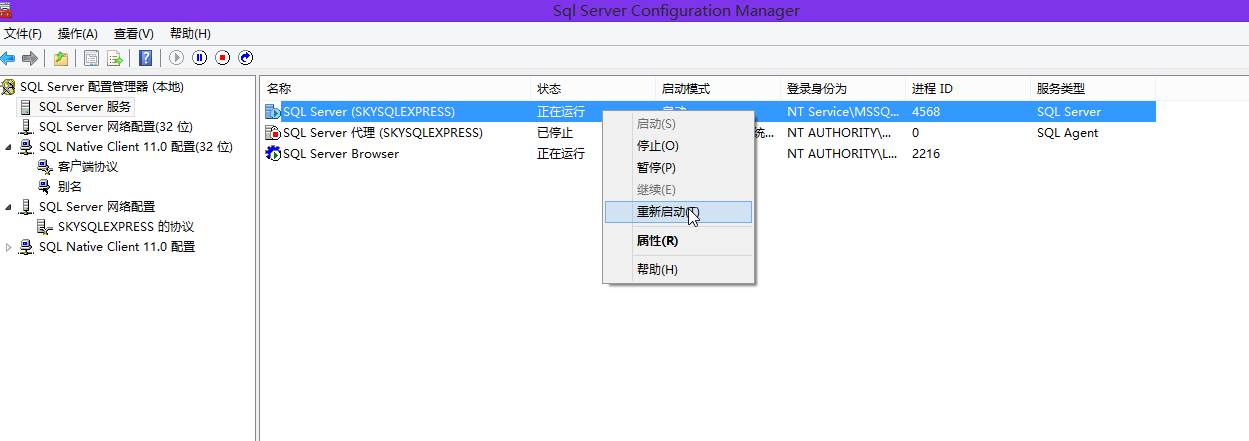Image resolution: width=1249 pixels, height=441 pixels.
Task: Sort by the 服务类型 column header
Action: (x=1093, y=89)
